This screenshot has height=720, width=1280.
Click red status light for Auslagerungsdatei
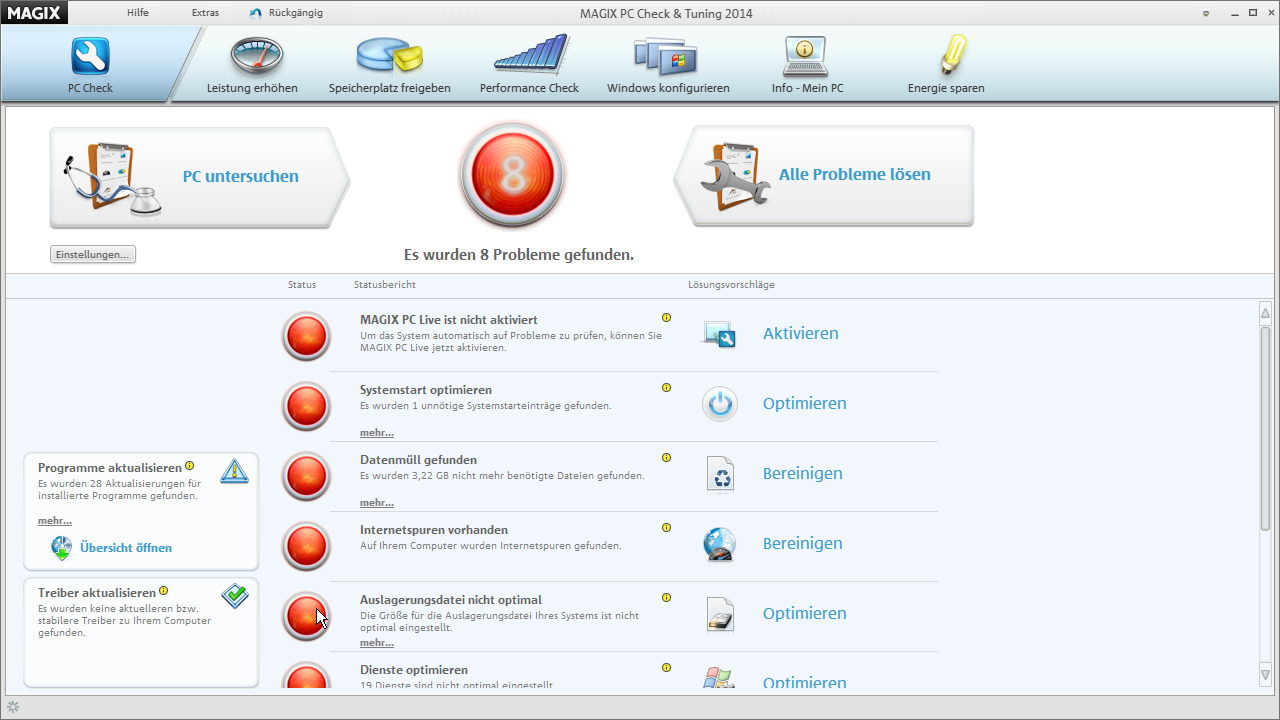306,616
